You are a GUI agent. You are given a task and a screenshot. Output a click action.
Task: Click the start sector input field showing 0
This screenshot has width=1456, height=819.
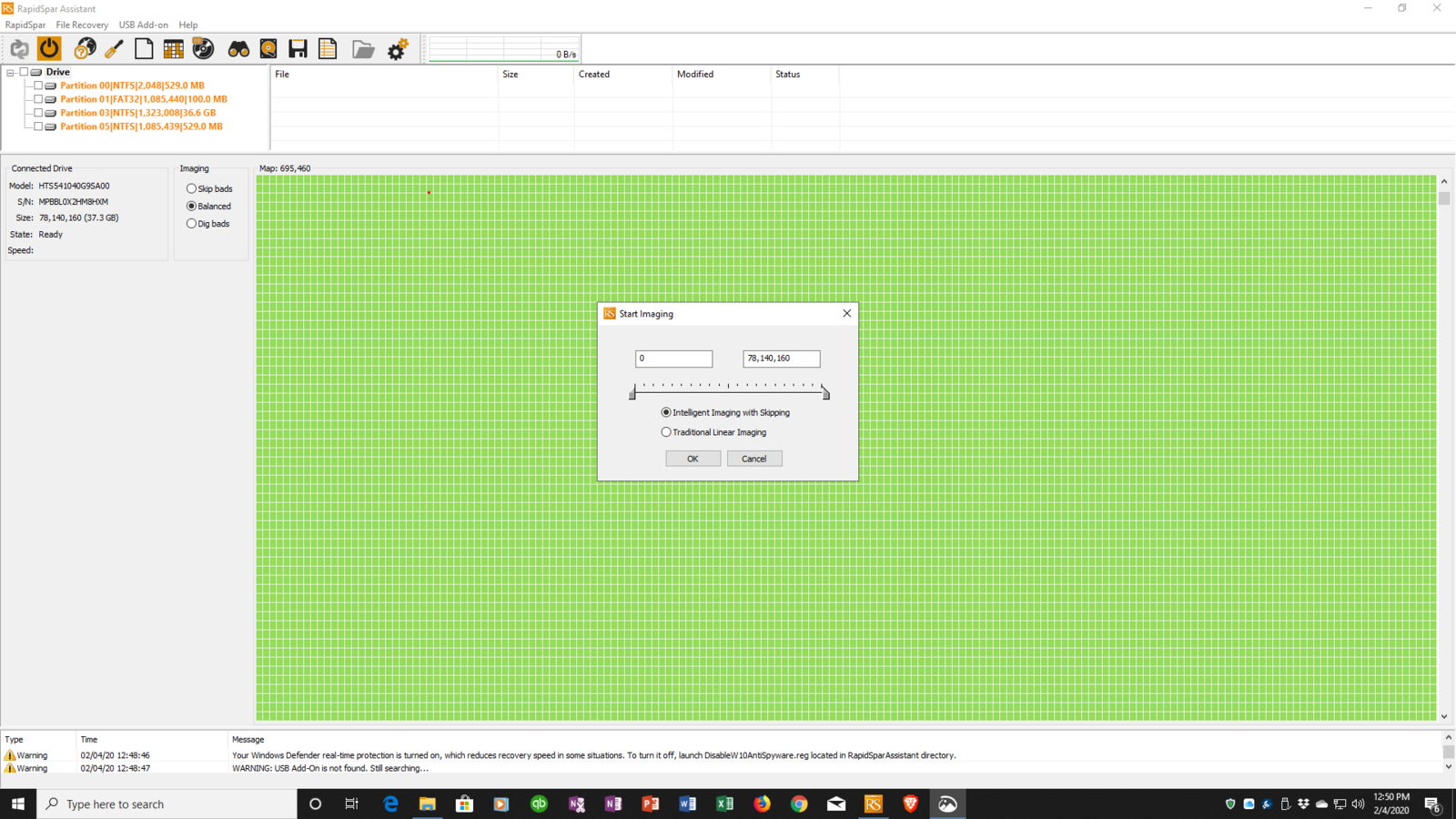(x=673, y=359)
